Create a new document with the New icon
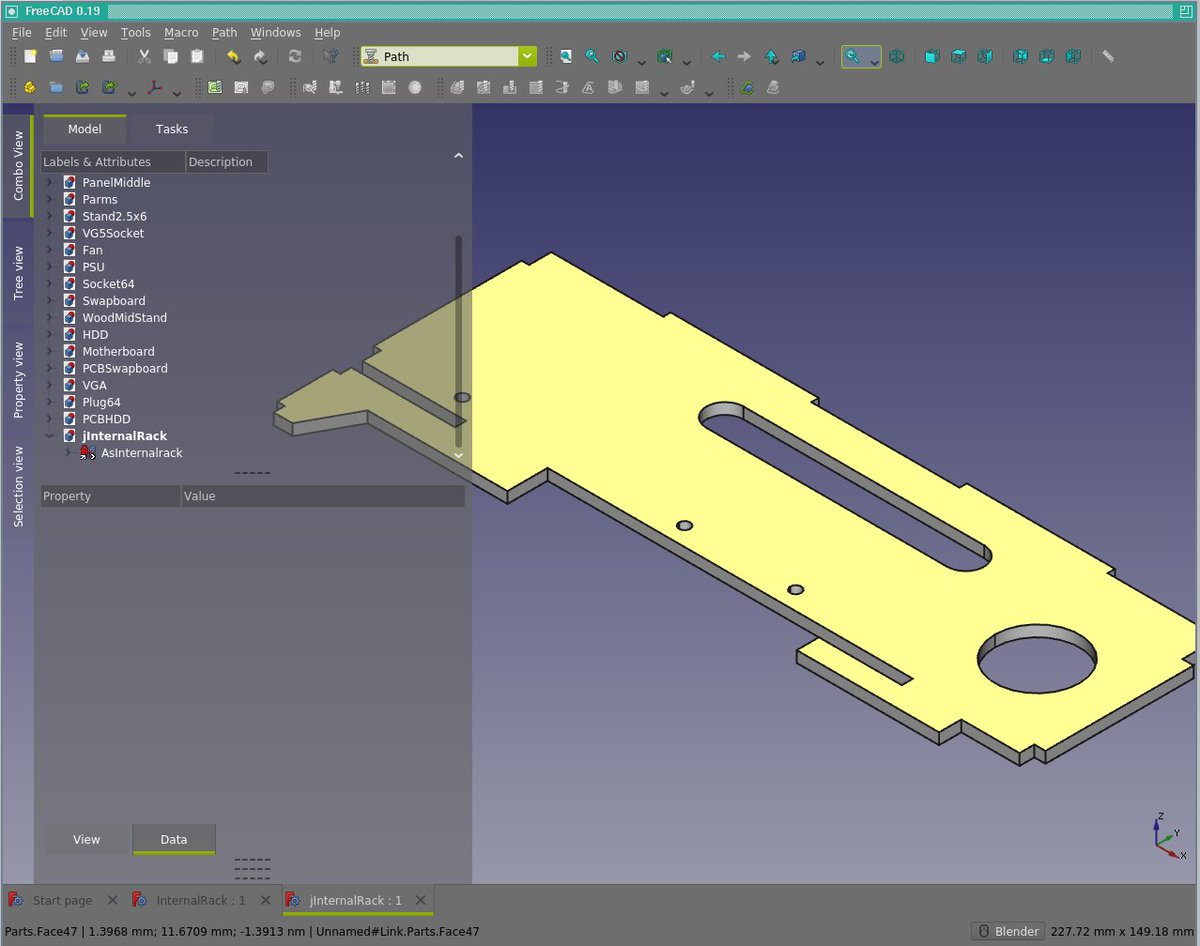Viewport: 1200px width, 946px height. (30, 57)
